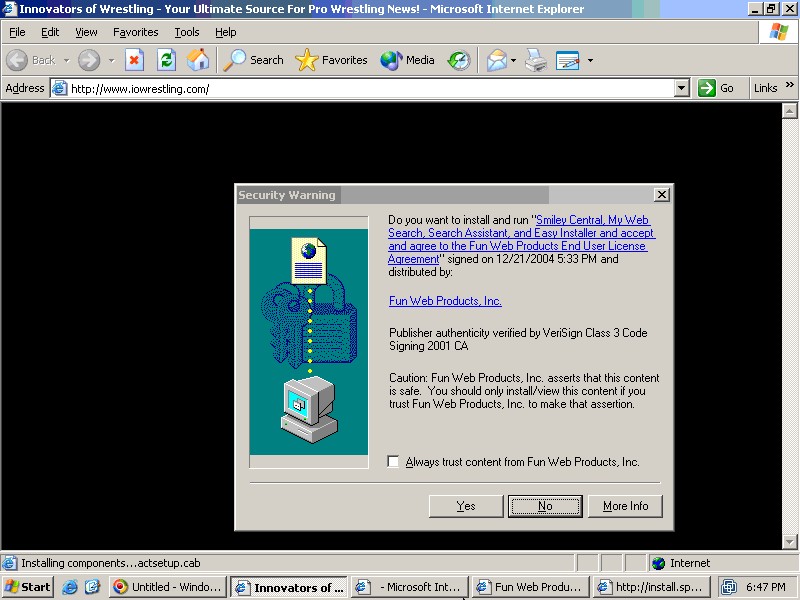Open History with the clock icon

[x=459, y=60]
